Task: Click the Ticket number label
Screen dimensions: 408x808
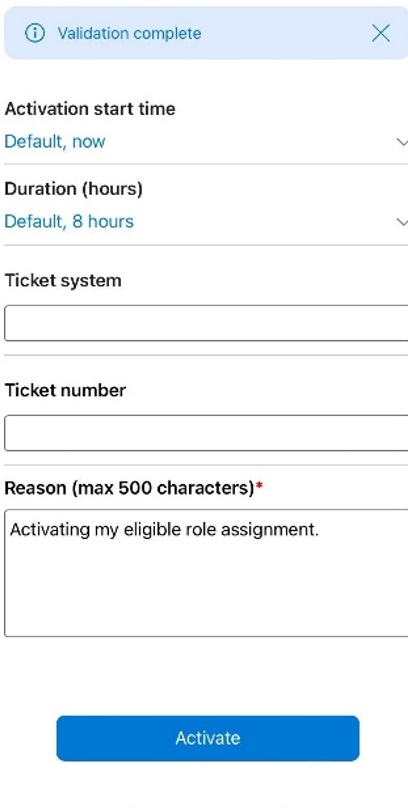Action: click(x=65, y=390)
